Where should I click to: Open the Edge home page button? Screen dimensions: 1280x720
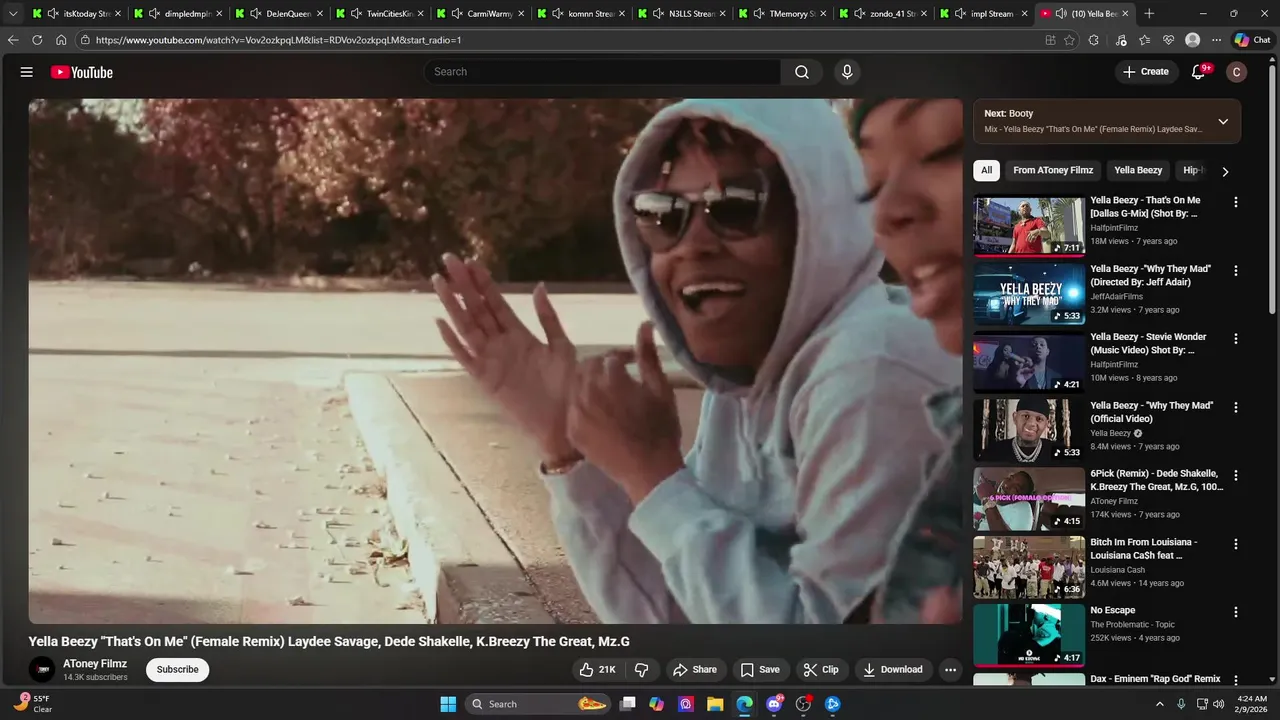tap(61, 40)
